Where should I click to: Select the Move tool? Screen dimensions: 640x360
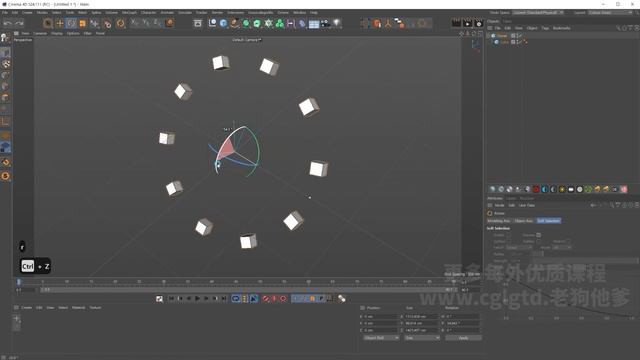click(60, 24)
